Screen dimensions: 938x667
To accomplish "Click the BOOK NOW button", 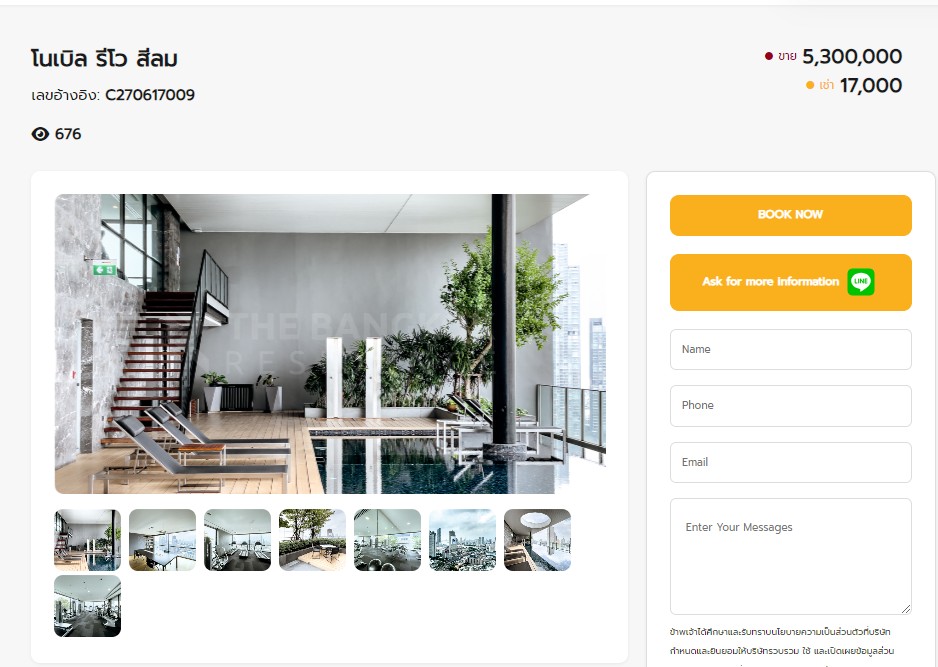I will click(x=790, y=215).
